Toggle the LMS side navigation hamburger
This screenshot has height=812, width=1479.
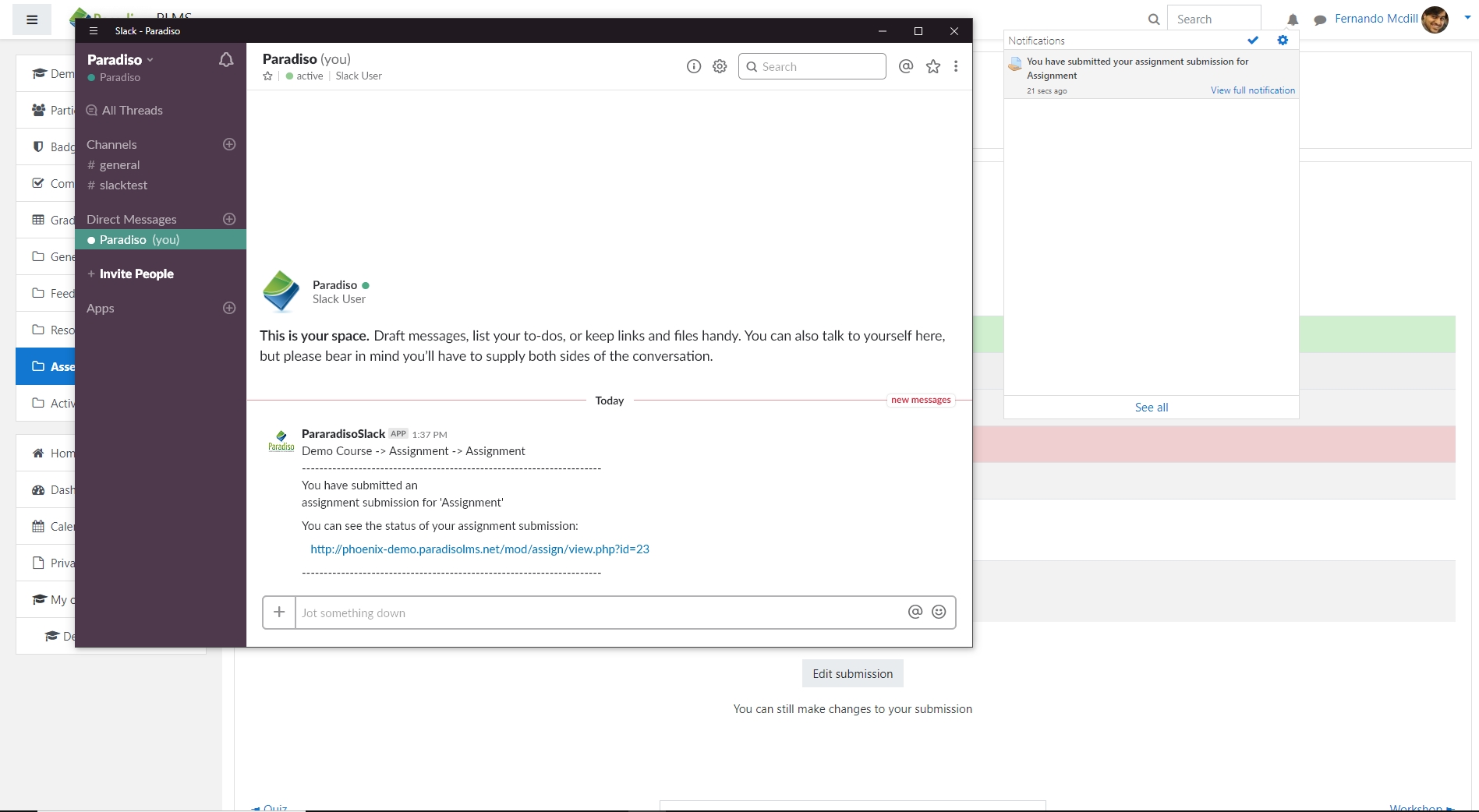click(x=32, y=19)
